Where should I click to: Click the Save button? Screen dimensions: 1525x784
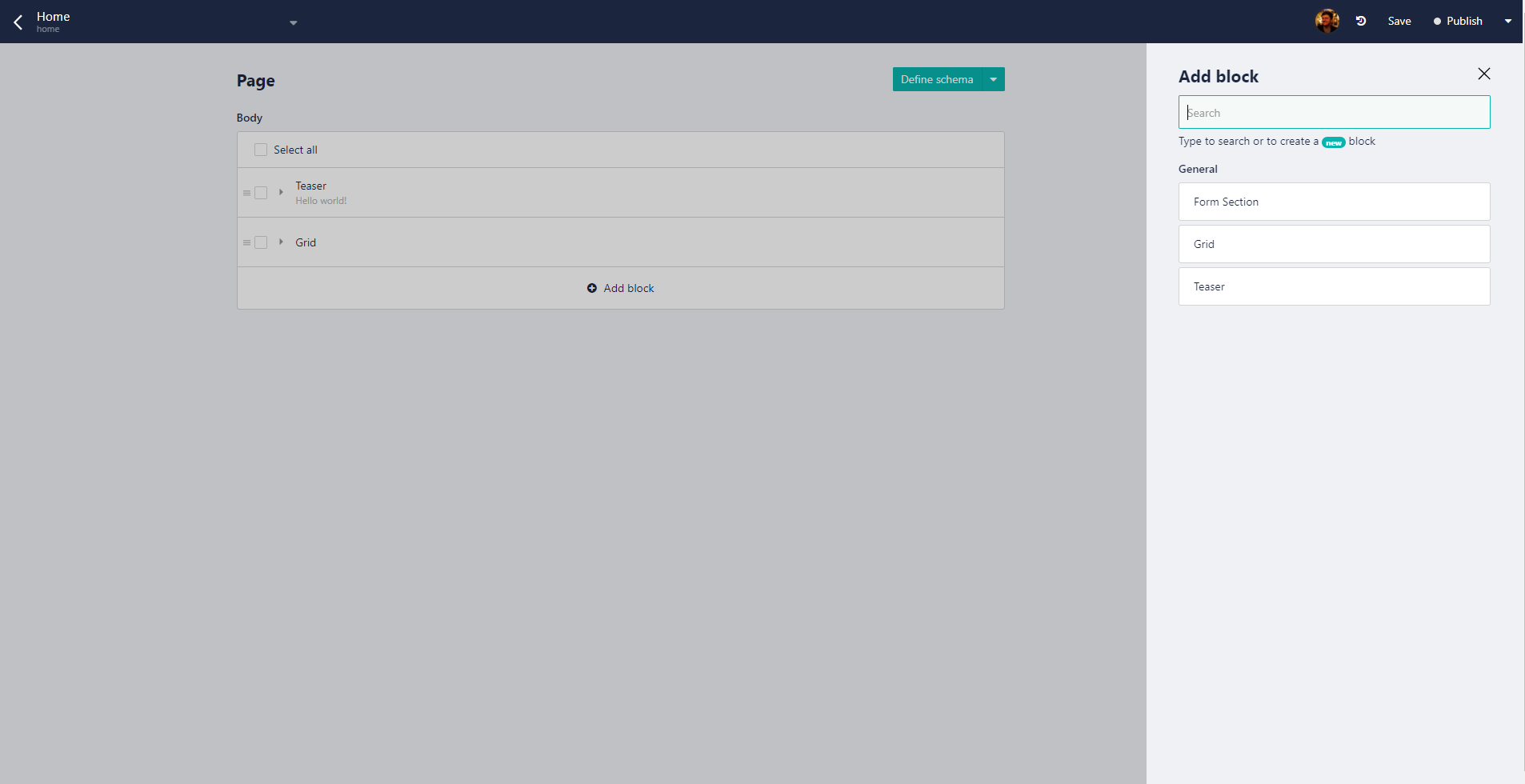coord(1399,21)
